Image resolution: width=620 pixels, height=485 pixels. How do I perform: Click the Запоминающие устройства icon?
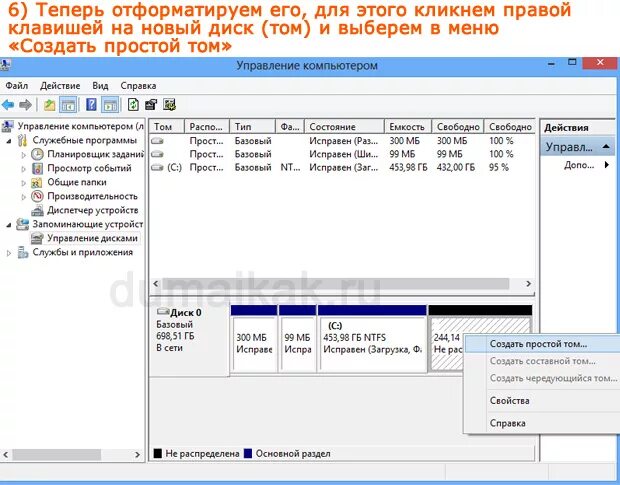point(23,224)
